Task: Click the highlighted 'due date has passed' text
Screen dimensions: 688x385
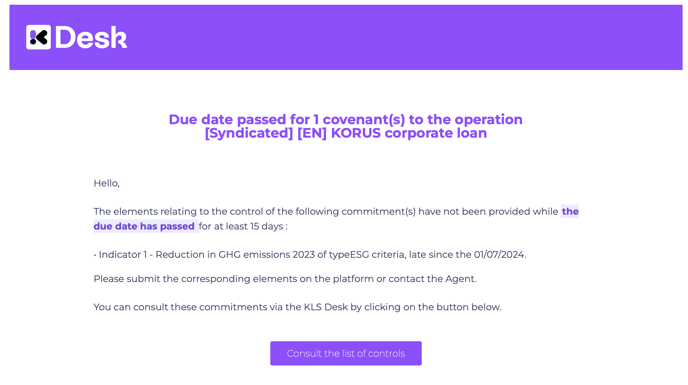Action: coord(144,226)
